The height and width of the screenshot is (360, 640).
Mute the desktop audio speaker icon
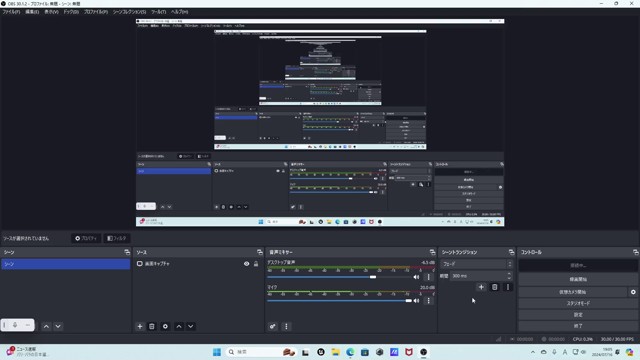click(416, 277)
